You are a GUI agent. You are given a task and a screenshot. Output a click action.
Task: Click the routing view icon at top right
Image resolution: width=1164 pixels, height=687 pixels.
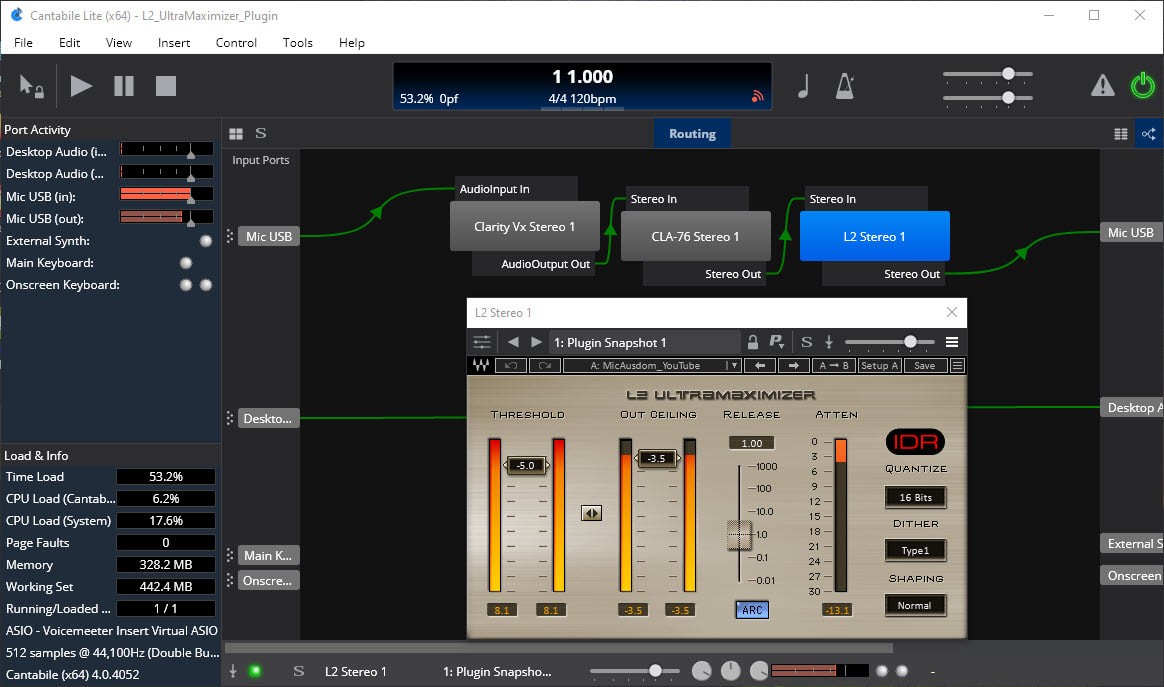click(x=1148, y=134)
